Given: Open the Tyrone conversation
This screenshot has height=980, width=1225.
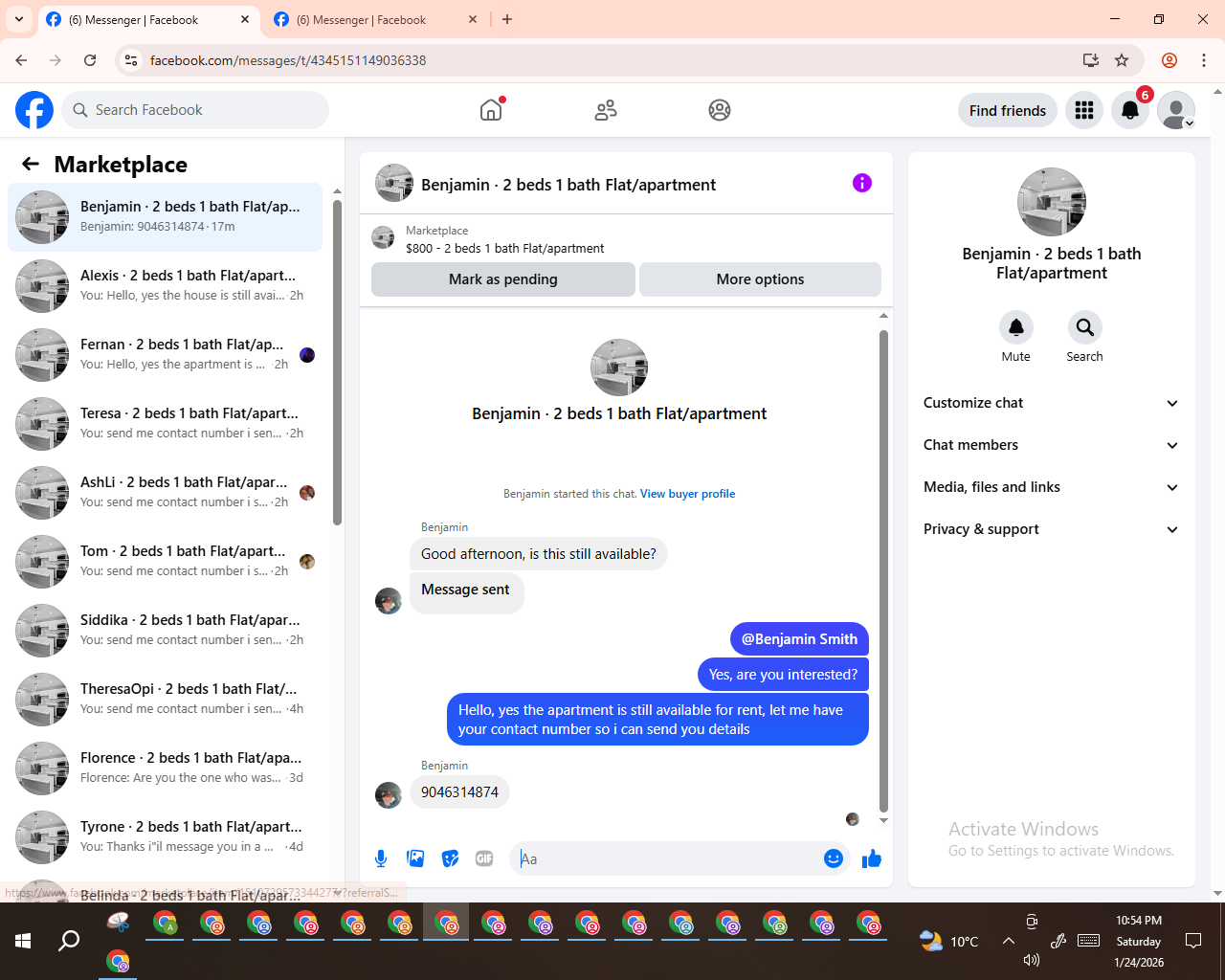Looking at the screenshot, I should click(165, 836).
